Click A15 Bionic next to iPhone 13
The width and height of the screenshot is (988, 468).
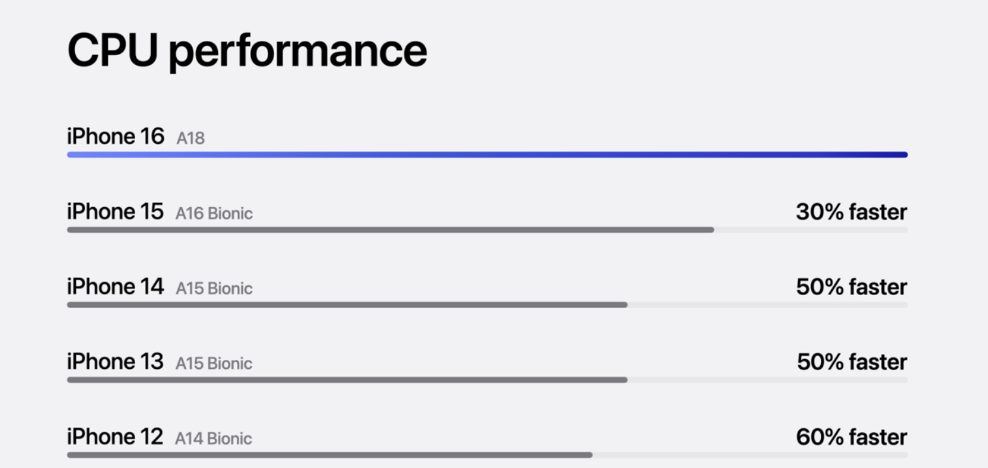click(214, 363)
